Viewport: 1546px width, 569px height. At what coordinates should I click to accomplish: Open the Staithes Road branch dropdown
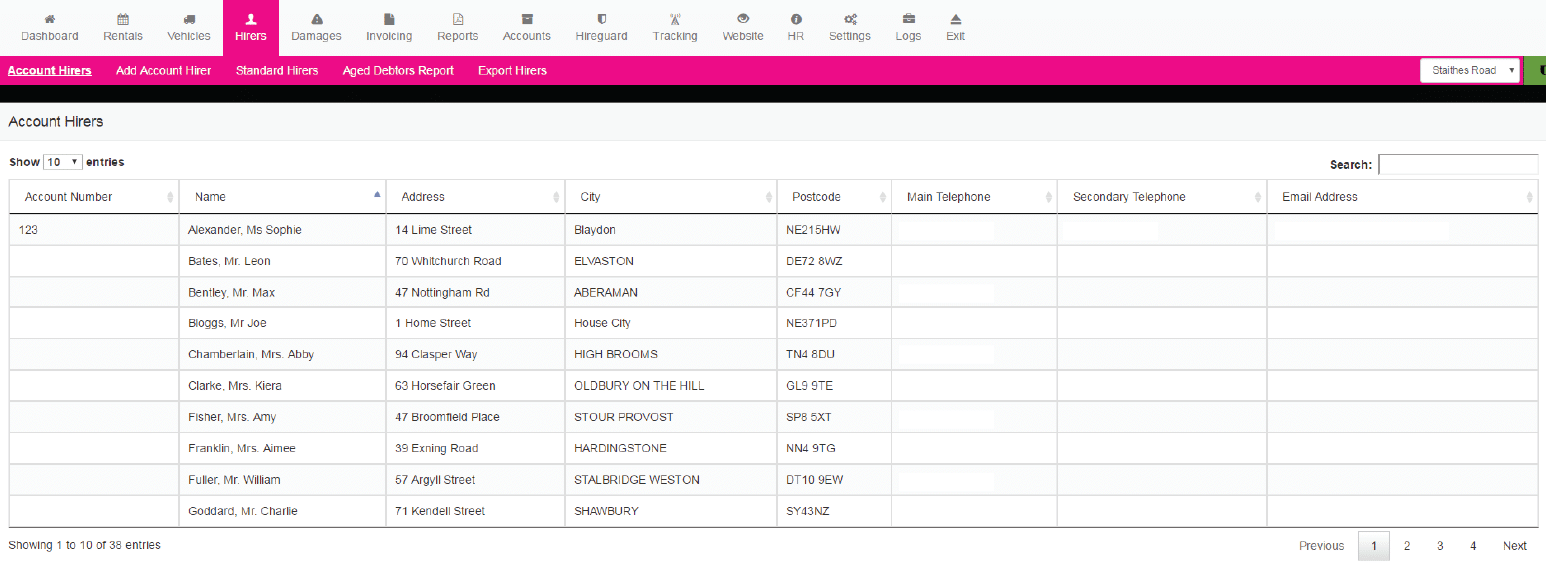point(1469,70)
